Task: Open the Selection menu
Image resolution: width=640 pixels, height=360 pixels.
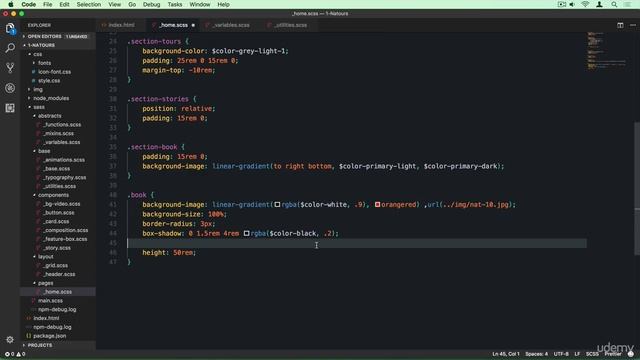Action: pos(89,4)
